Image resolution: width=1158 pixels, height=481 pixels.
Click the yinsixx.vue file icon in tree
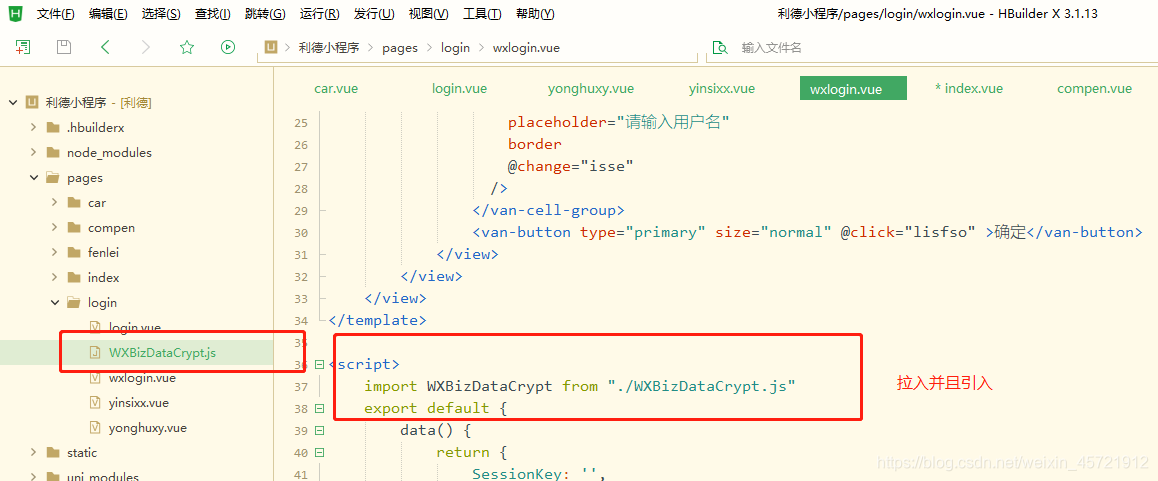point(94,403)
